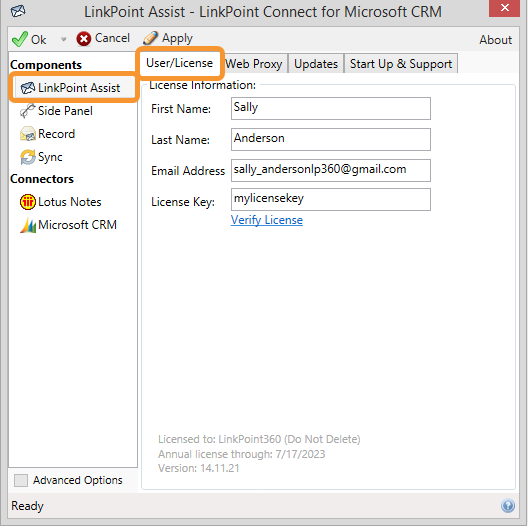This screenshot has width=528, height=528.
Task: Click the Email Address input field
Action: pos(331,170)
